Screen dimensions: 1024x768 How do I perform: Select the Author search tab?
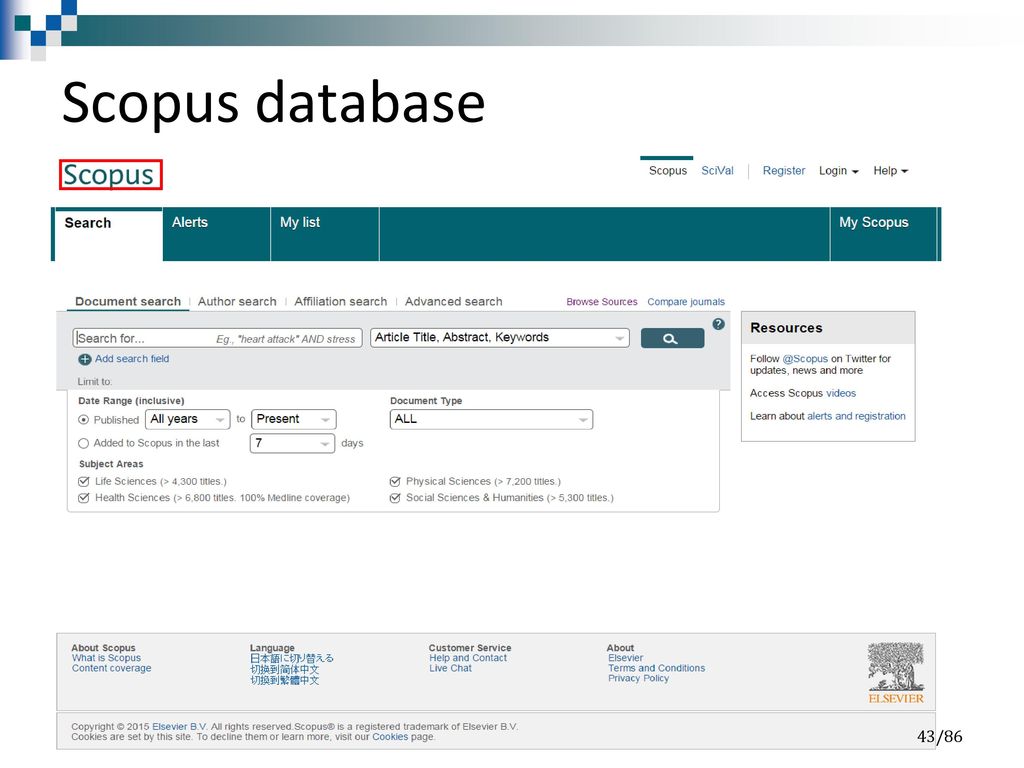pyautogui.click(x=237, y=302)
